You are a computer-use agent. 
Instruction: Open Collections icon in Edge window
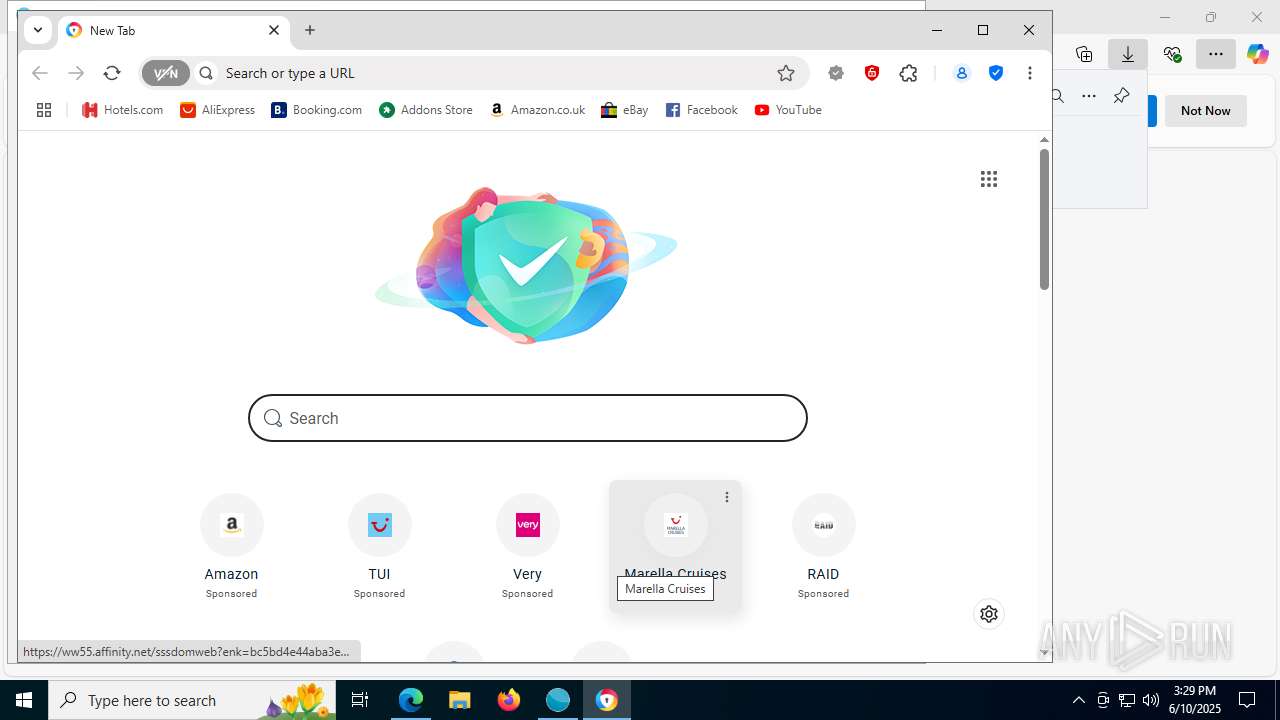pyautogui.click(x=1084, y=54)
